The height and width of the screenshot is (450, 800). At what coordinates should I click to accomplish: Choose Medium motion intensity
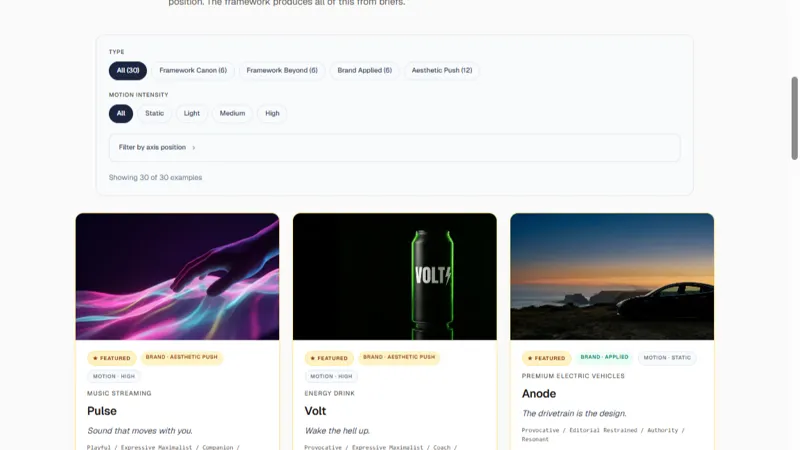[x=232, y=113]
